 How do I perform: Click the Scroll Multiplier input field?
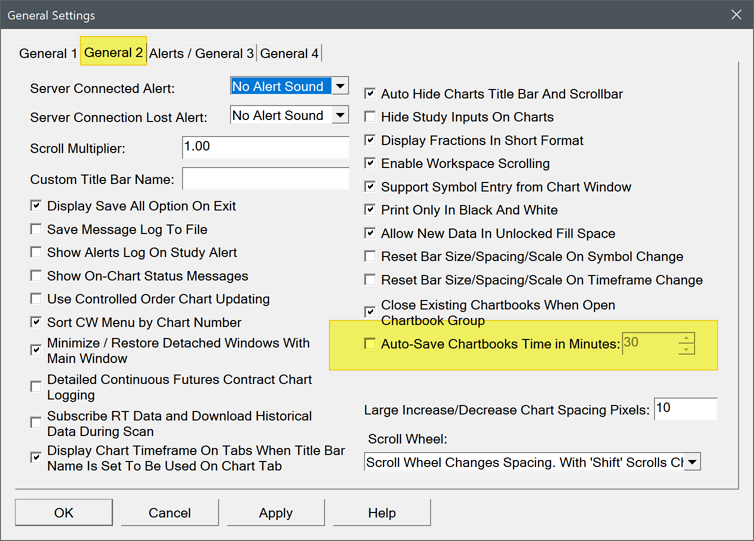tap(265, 147)
